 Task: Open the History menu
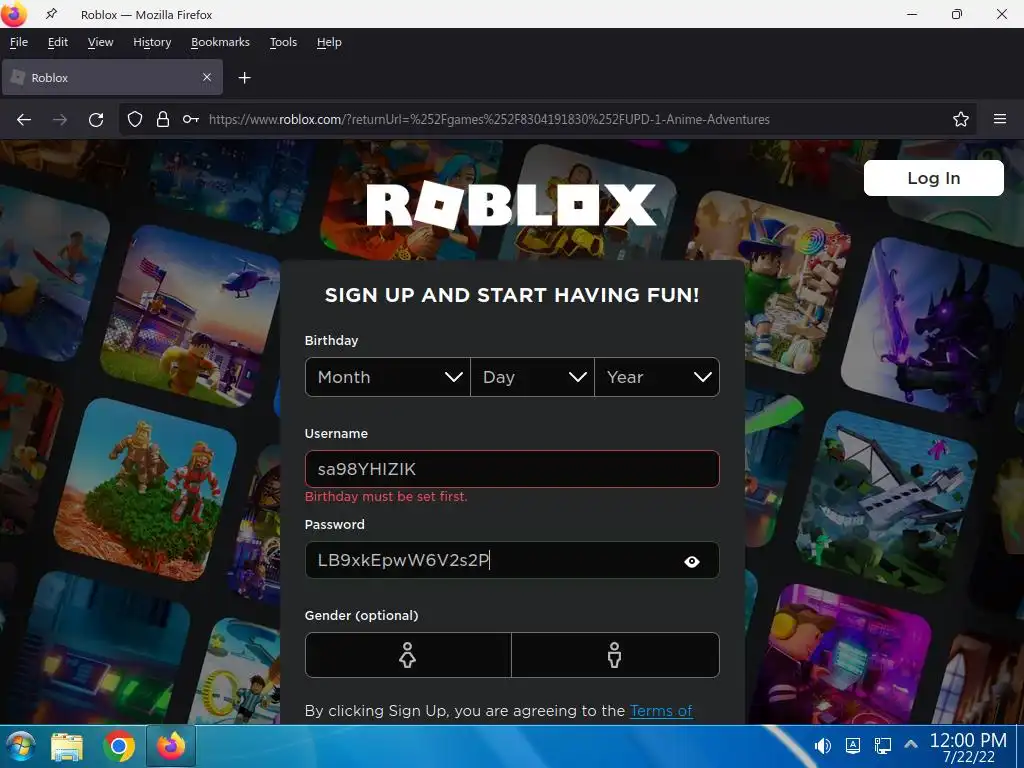[152, 42]
